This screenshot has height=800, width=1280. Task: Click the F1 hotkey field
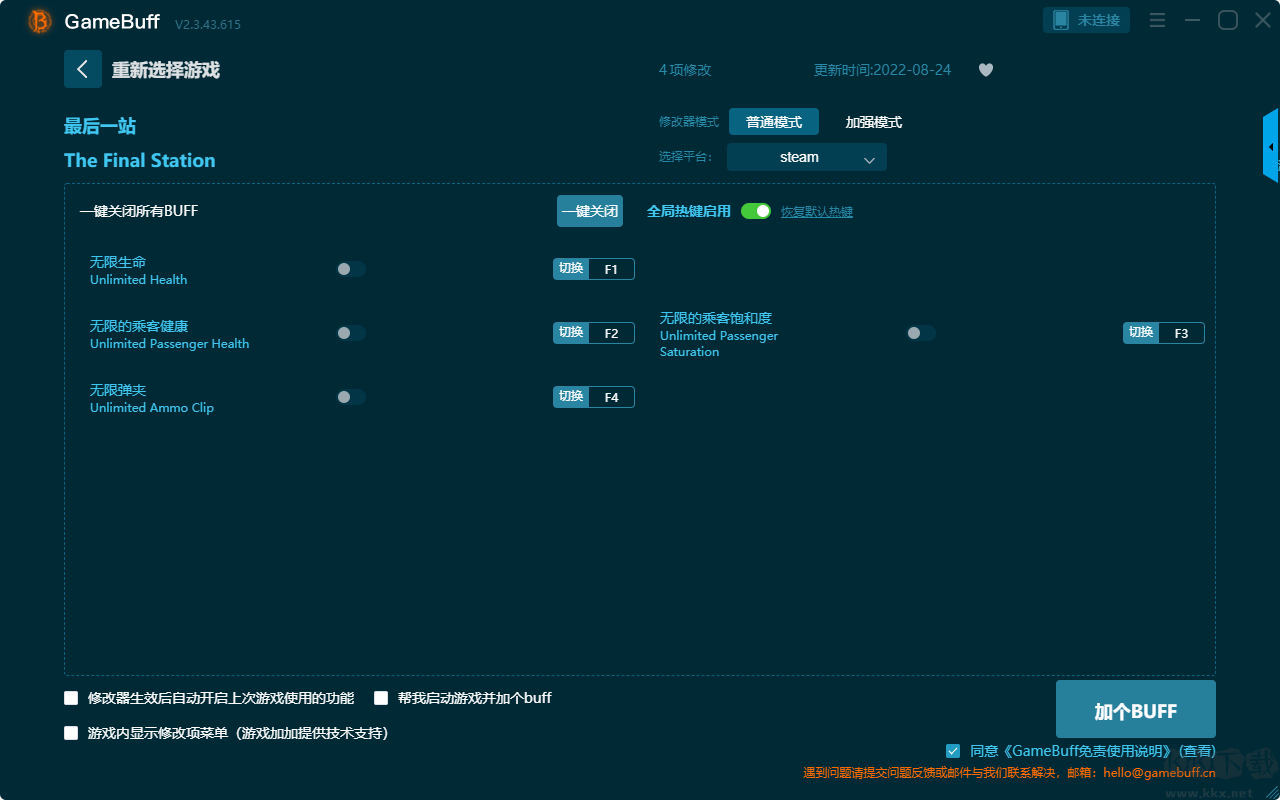coord(612,269)
